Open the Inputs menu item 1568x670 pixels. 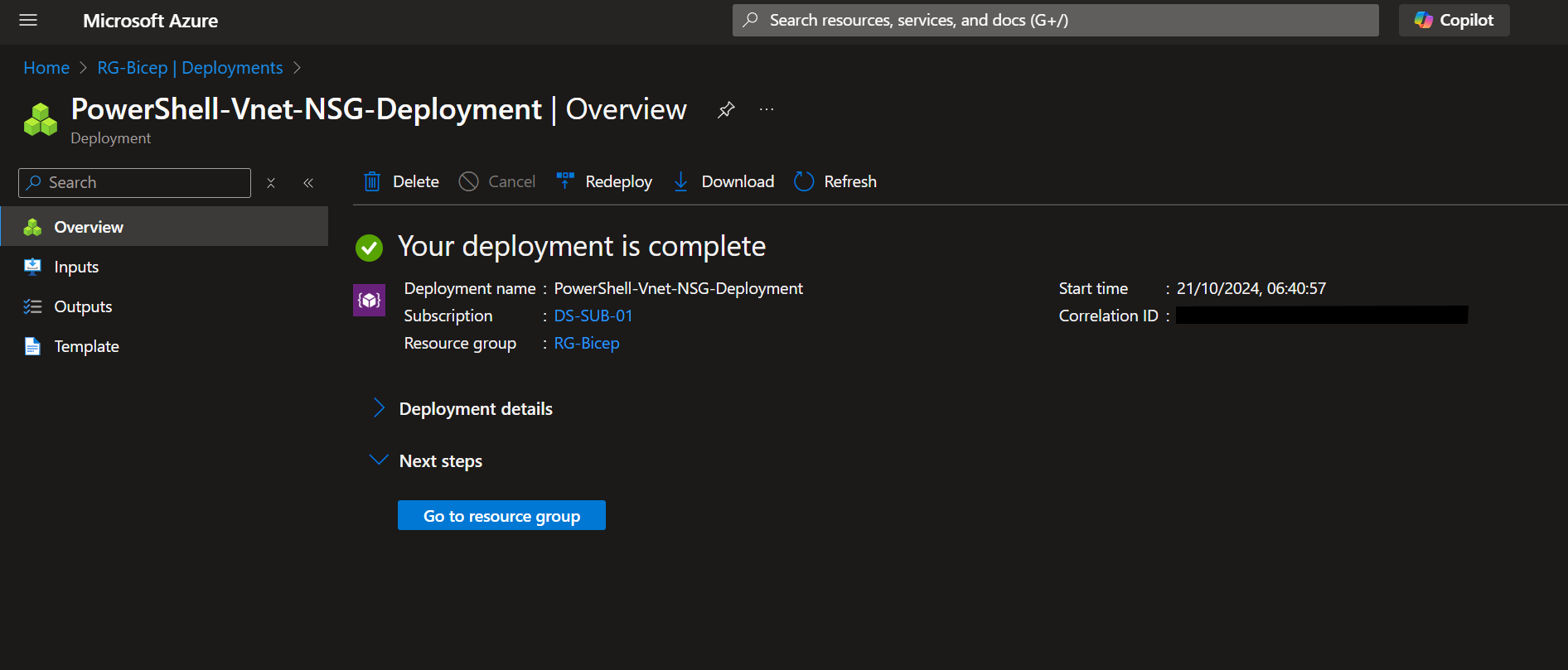point(76,267)
